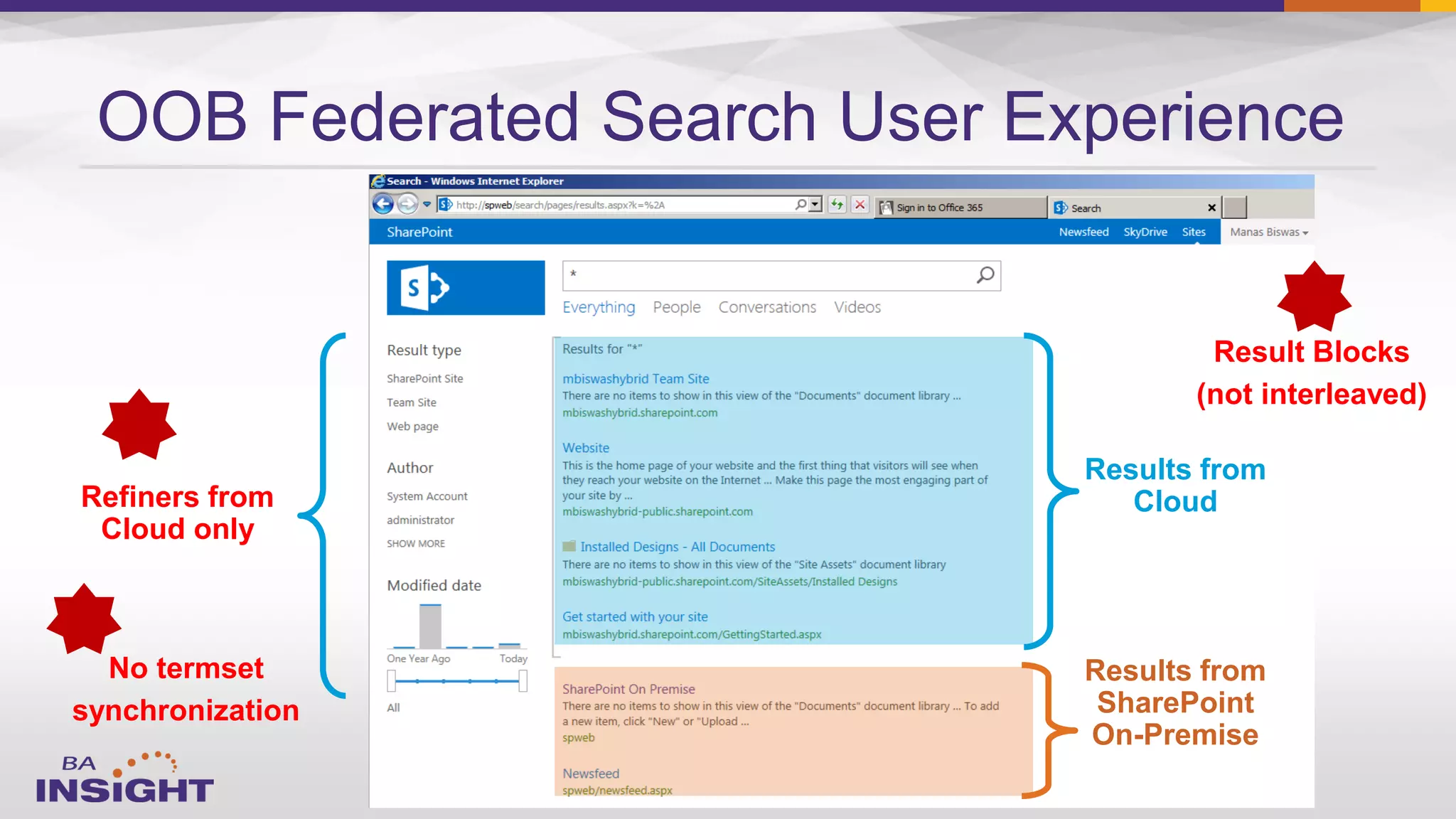Click the right handle of date slider
The width and height of the screenshot is (1456, 819).
(523, 681)
